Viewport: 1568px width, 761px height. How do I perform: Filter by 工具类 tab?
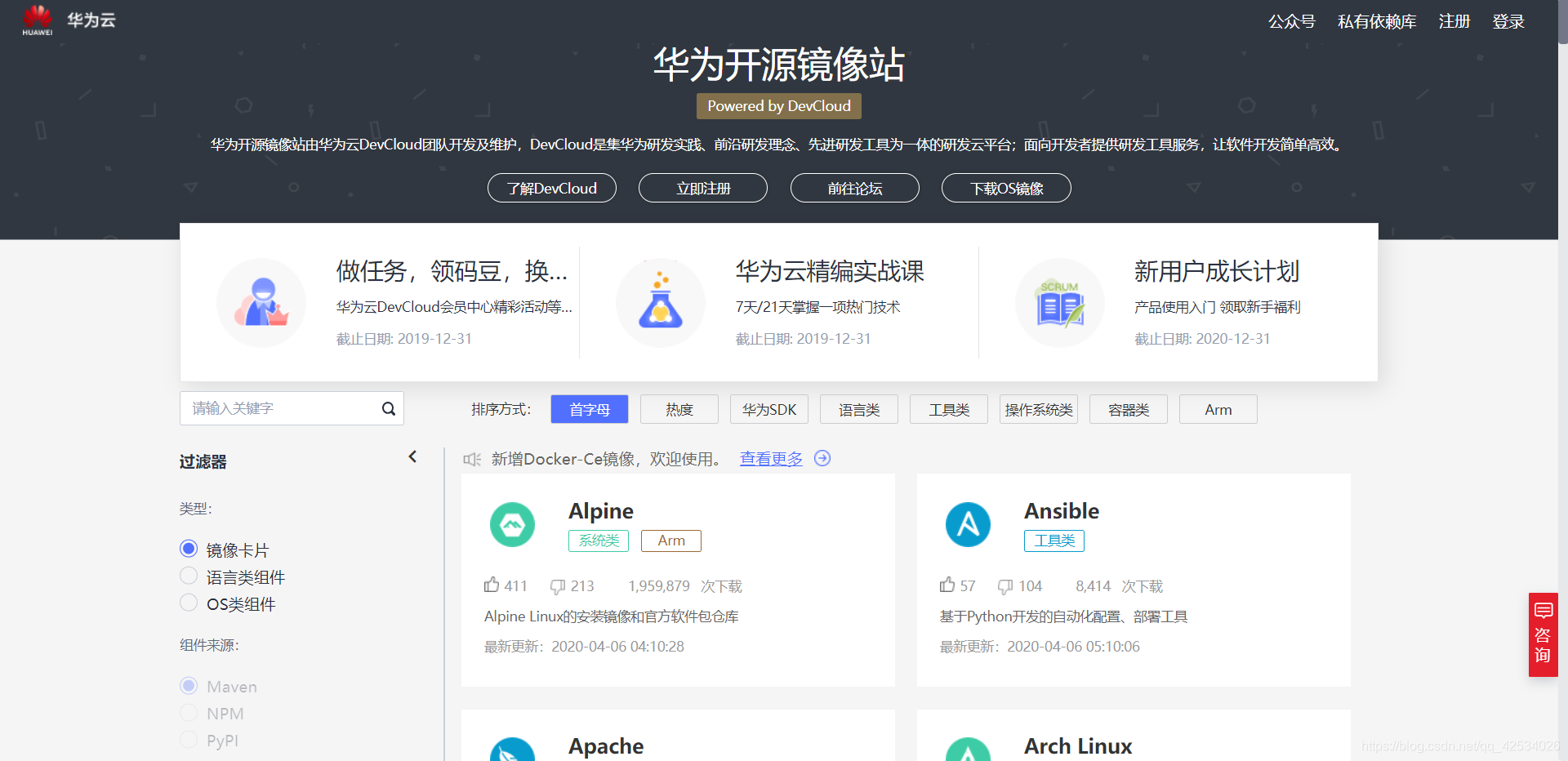[949, 409]
